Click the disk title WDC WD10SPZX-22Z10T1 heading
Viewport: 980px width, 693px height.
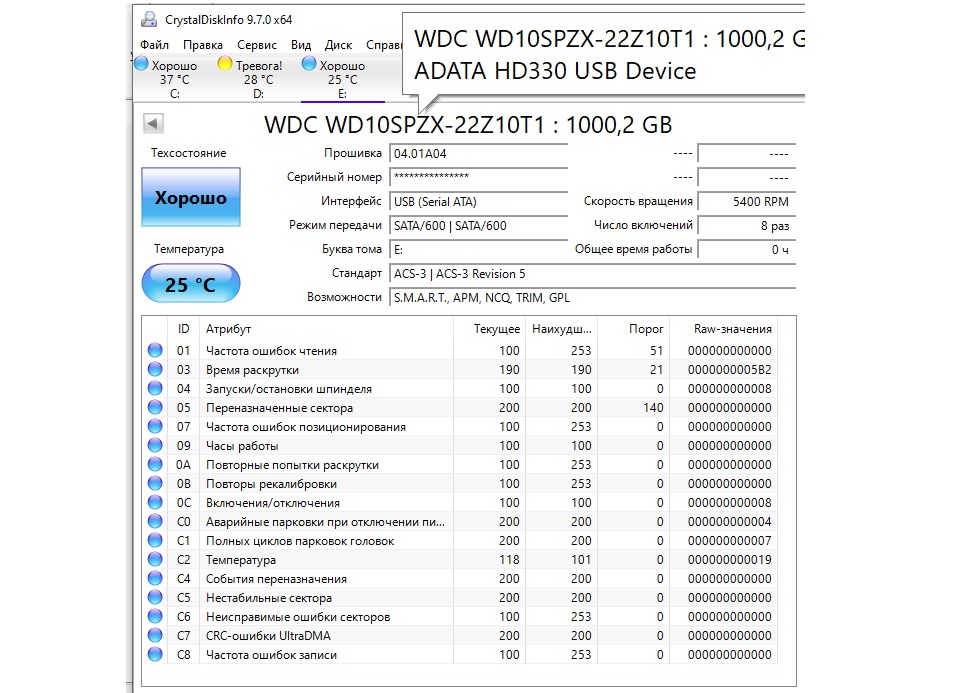468,124
